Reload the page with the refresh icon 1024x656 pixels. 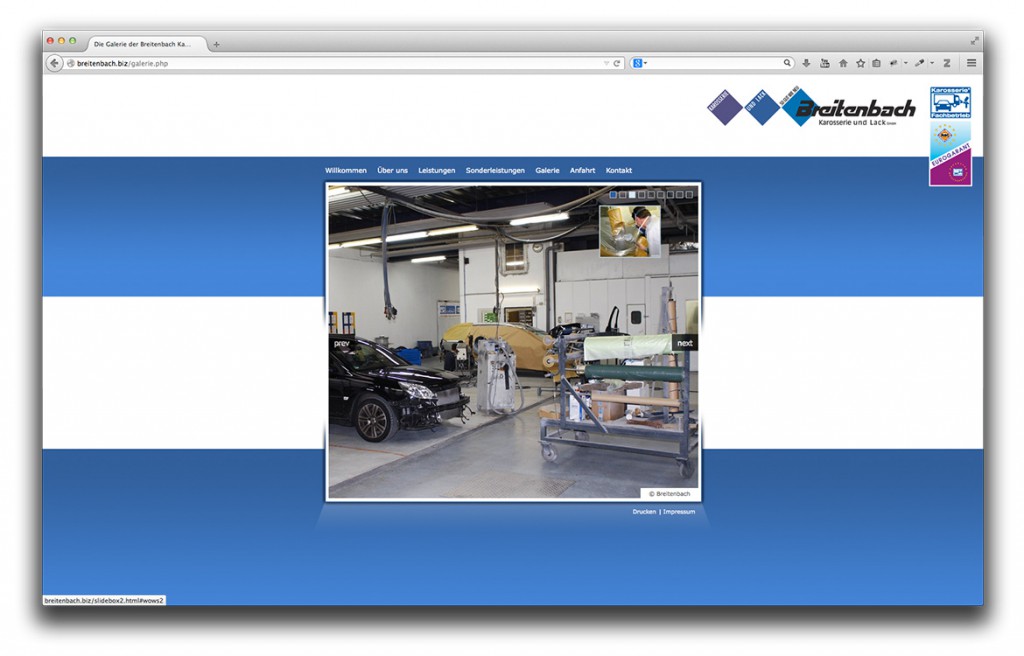point(618,63)
